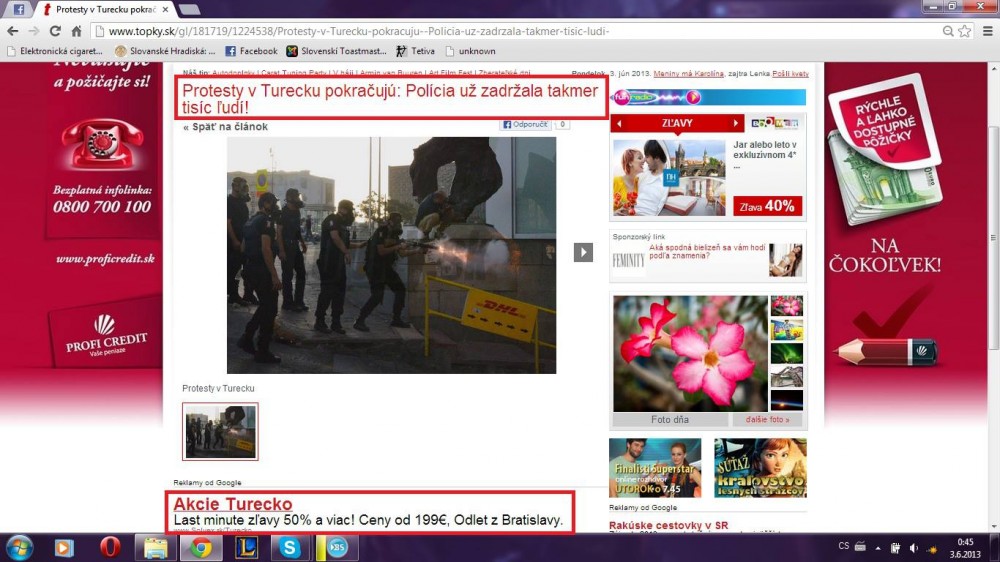1000x562 pixels.
Task: Click the red telephone in Profi Credit ad
Action: pos(102,145)
